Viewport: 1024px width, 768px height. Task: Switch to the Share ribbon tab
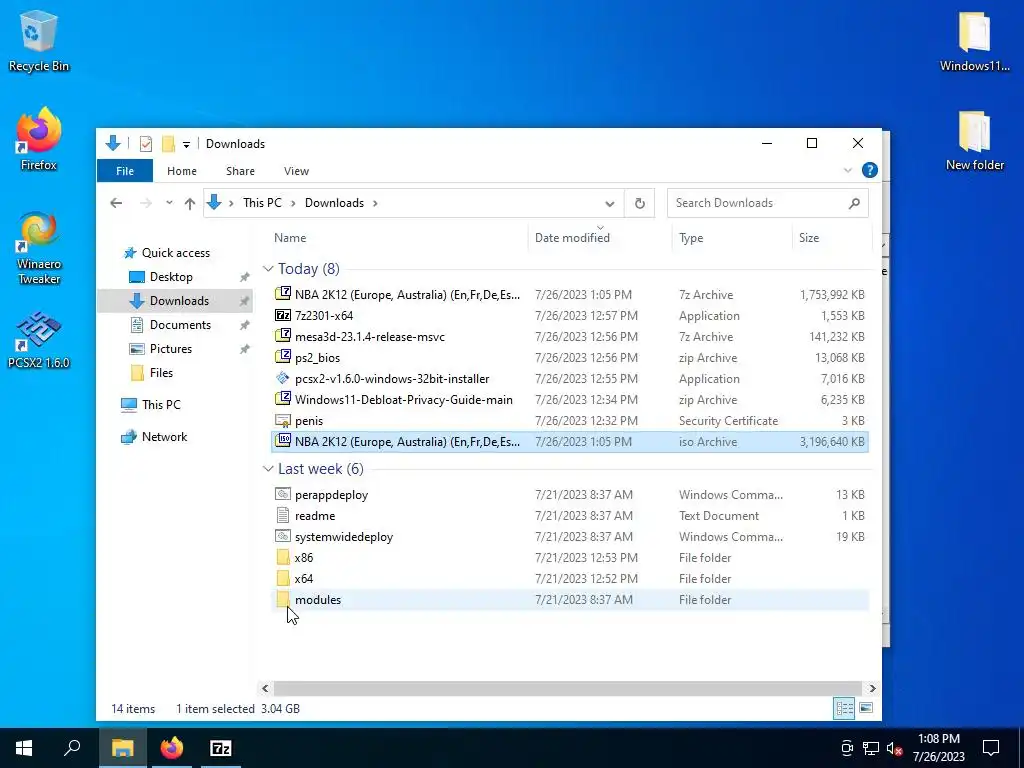point(240,171)
